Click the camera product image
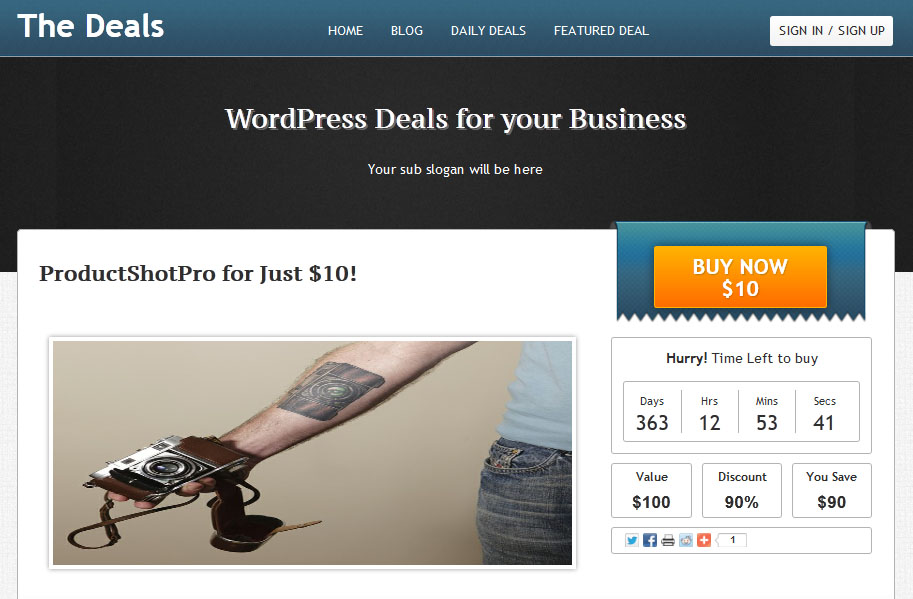 (x=312, y=453)
